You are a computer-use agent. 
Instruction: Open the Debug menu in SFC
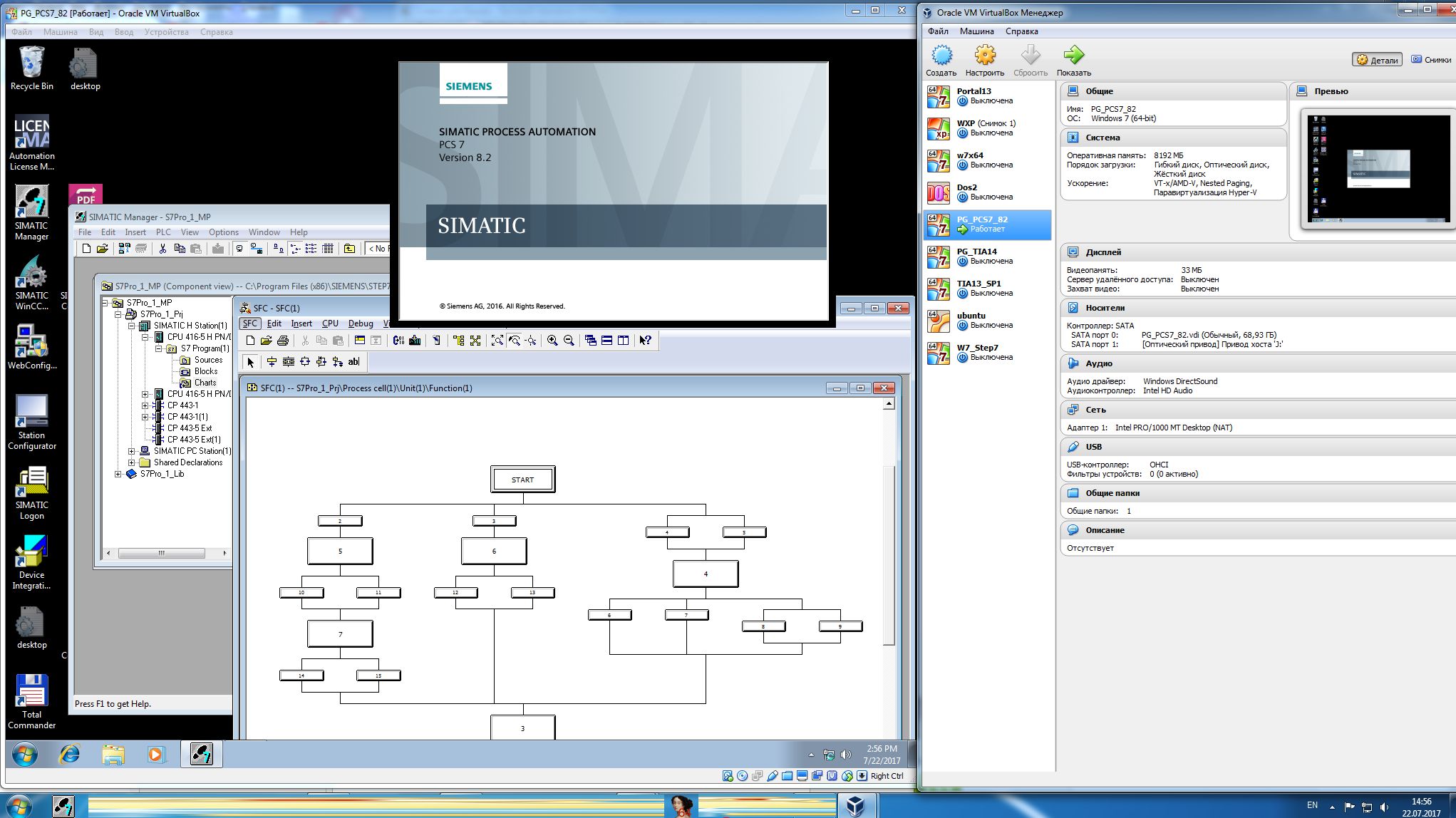[x=361, y=323]
